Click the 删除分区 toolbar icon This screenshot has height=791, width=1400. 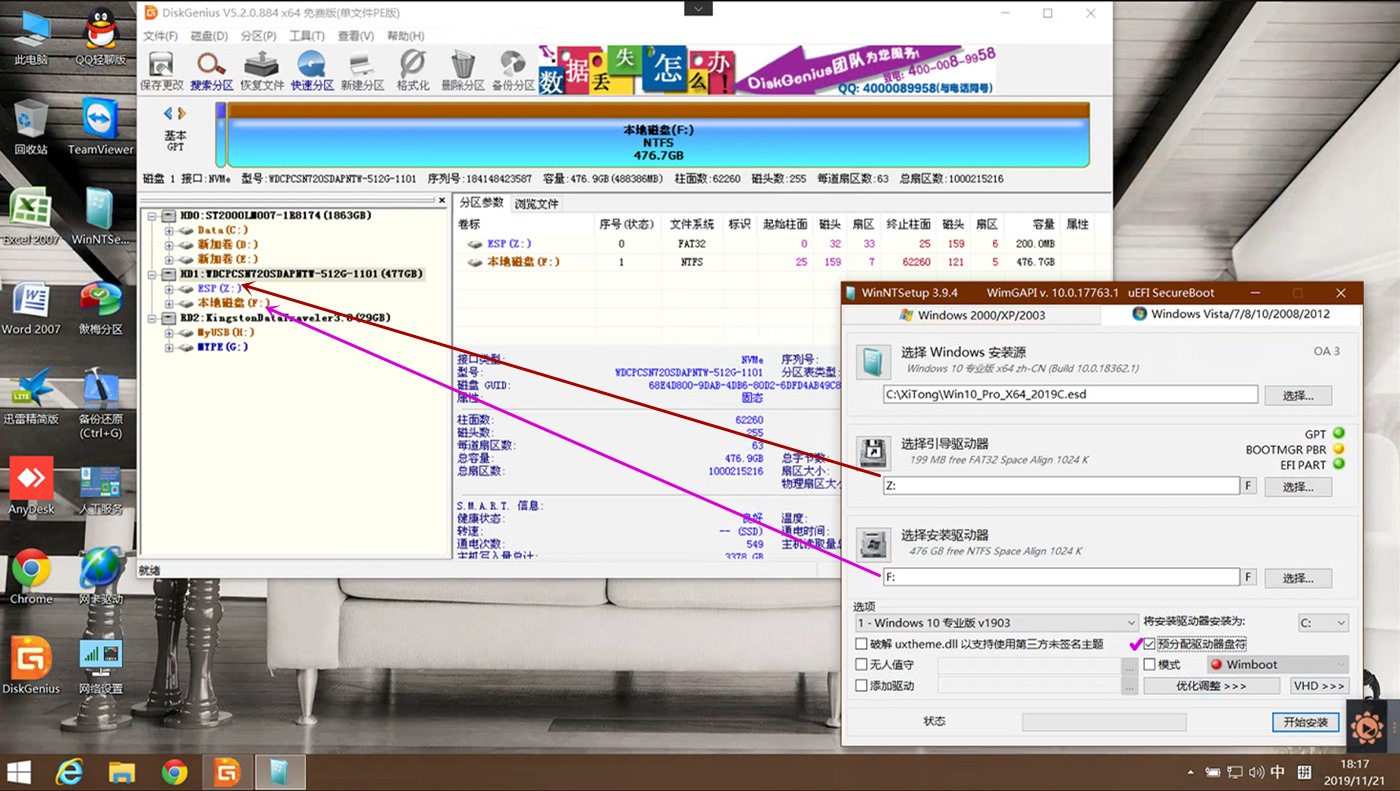click(x=462, y=70)
